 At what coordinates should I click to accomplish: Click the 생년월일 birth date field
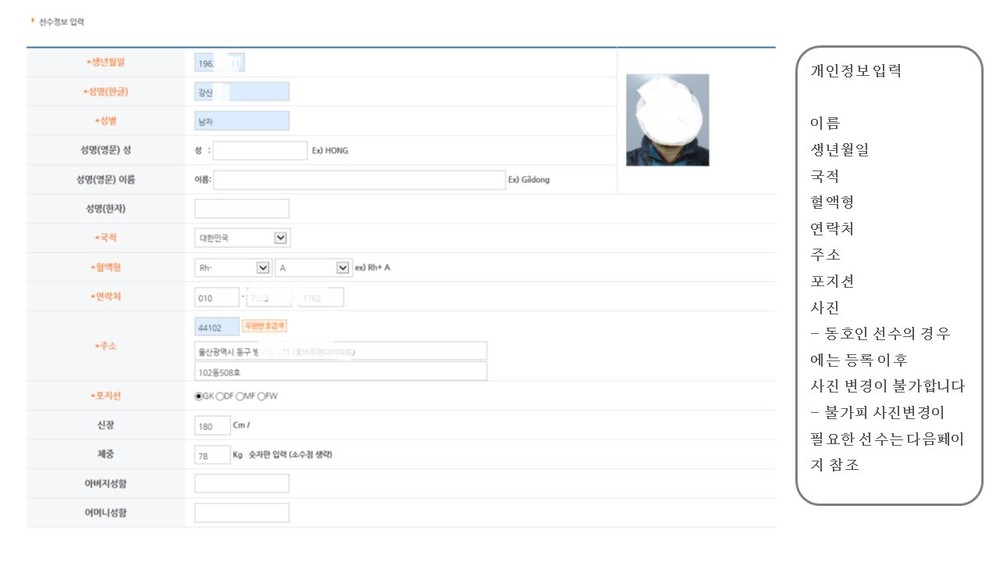click(219, 62)
